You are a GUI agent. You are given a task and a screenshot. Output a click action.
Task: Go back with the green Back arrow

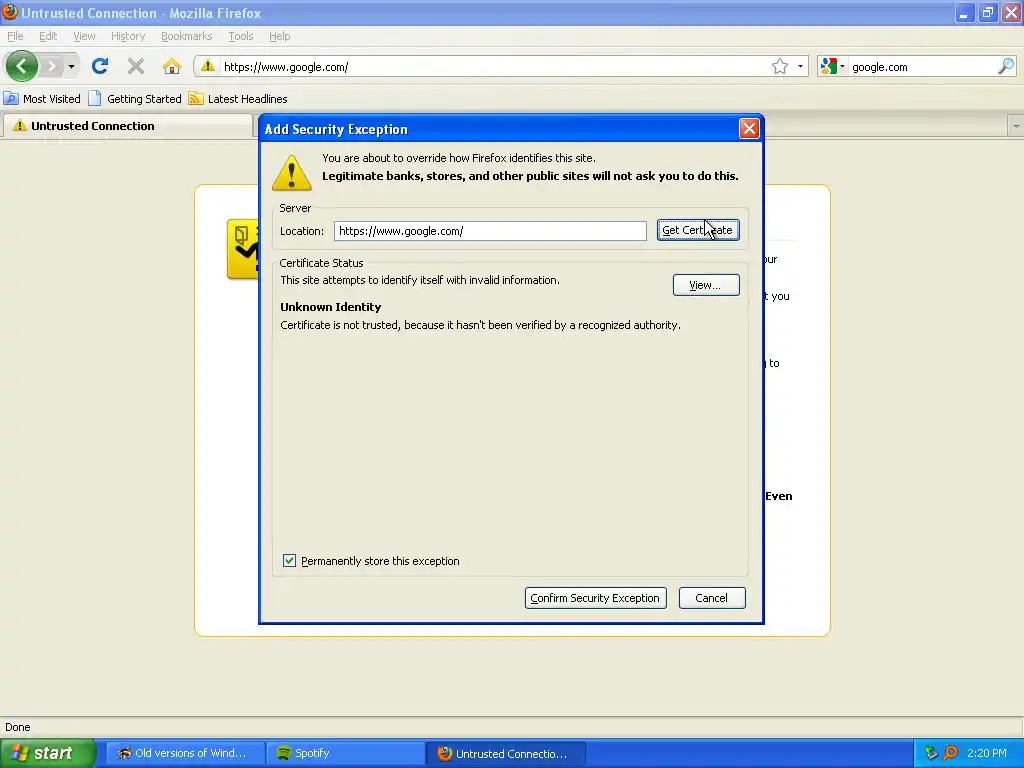tap(22, 66)
